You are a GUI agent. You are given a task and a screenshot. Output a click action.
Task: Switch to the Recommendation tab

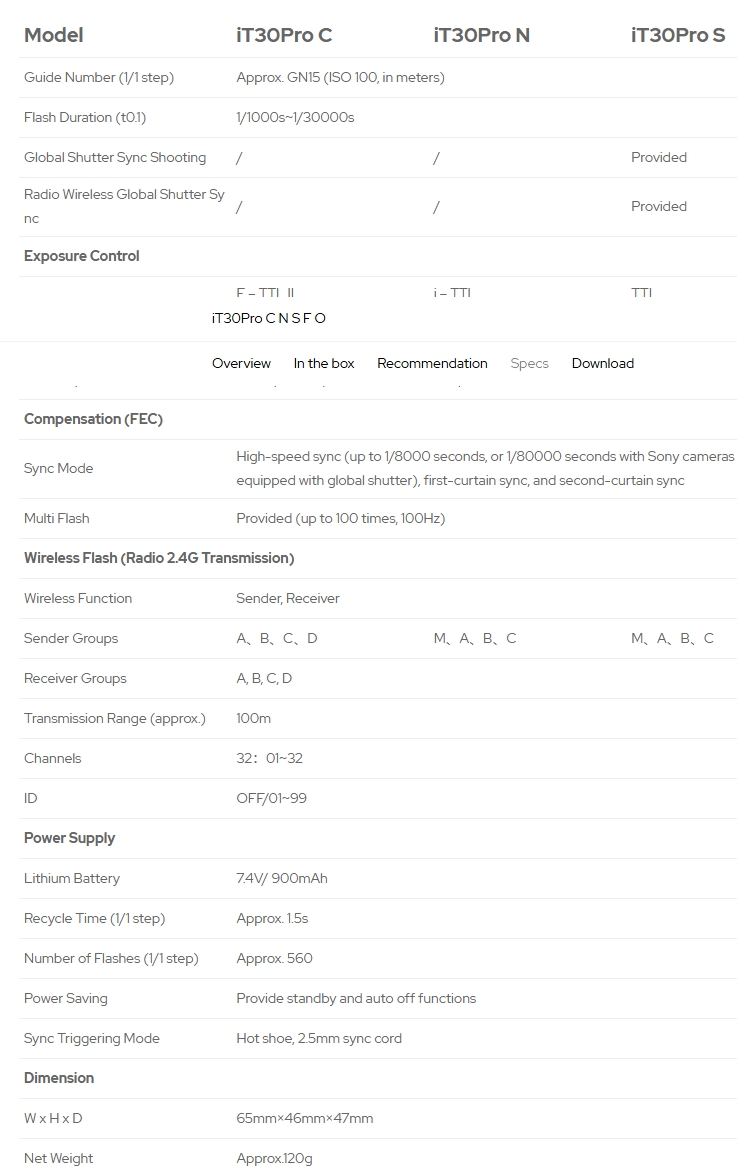pyautogui.click(x=432, y=363)
